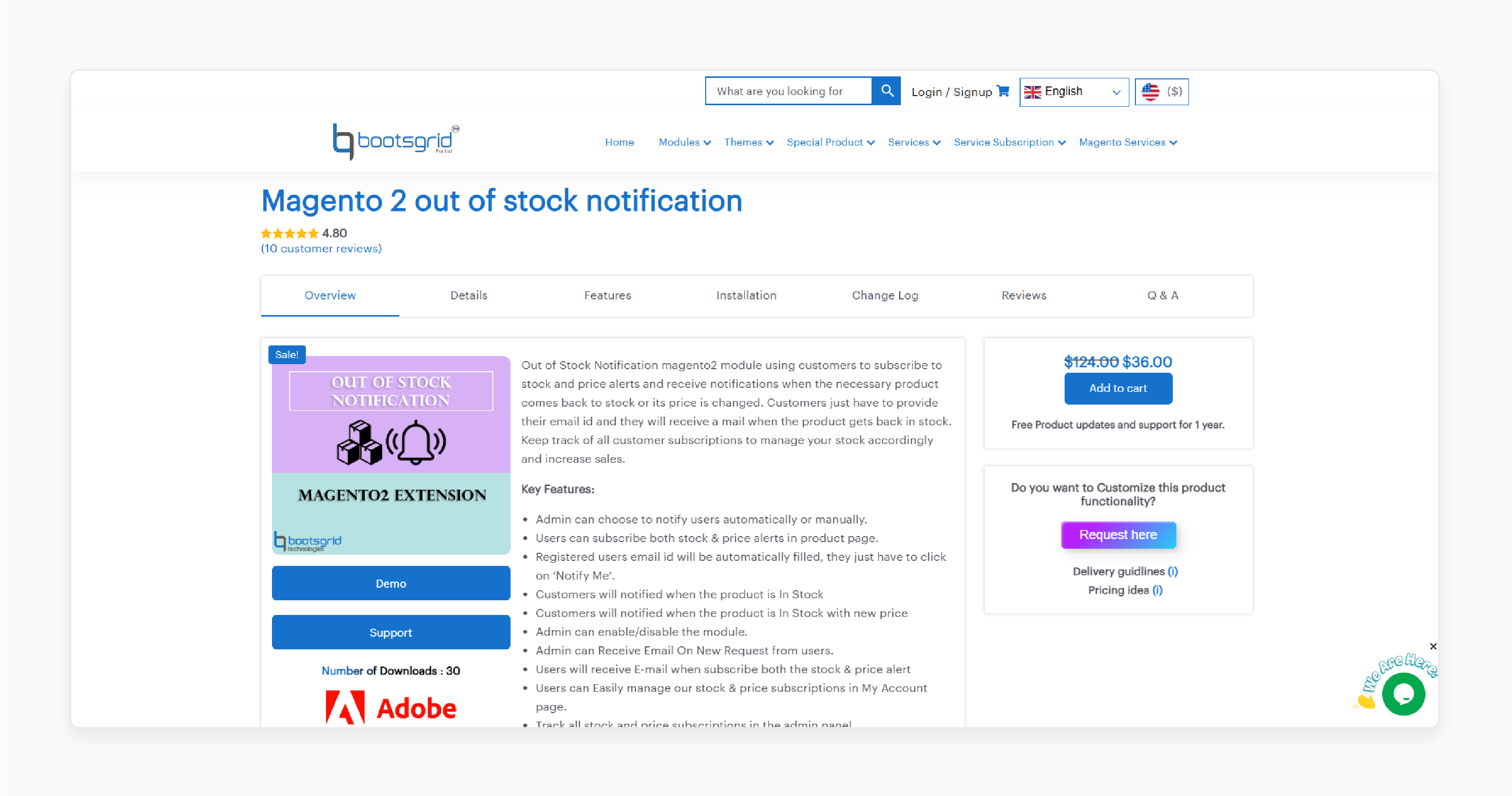Open the English language dropdown
The height and width of the screenshot is (796, 1512).
pos(1074,92)
